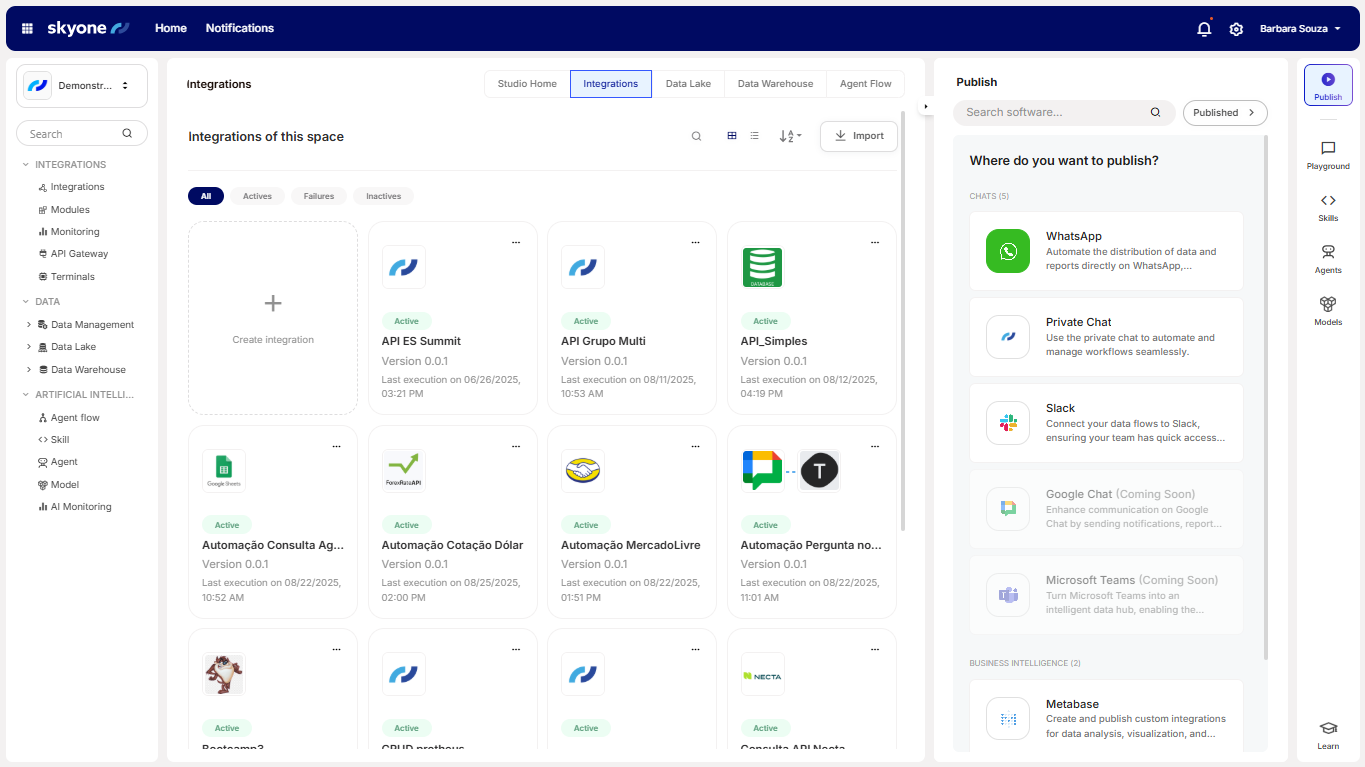1365x767 pixels.
Task: Open the Playground panel icon
Action: [1328, 155]
